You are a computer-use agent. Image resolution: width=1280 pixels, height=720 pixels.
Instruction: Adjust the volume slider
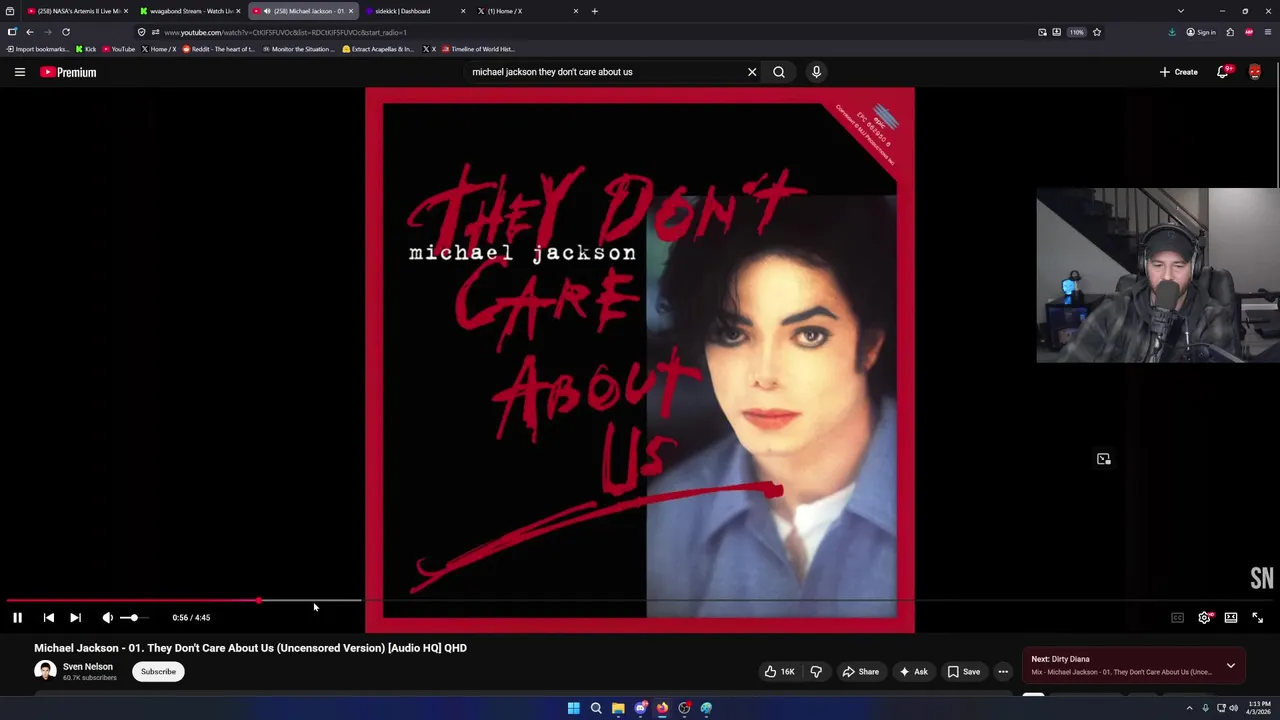click(132, 618)
